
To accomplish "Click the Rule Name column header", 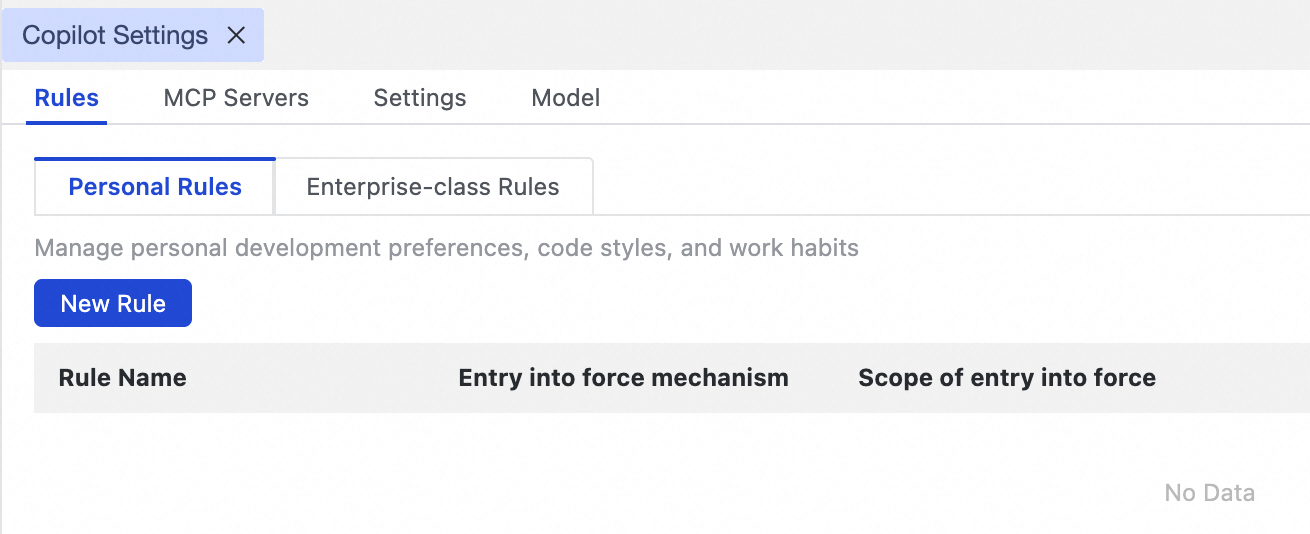I will coord(123,378).
